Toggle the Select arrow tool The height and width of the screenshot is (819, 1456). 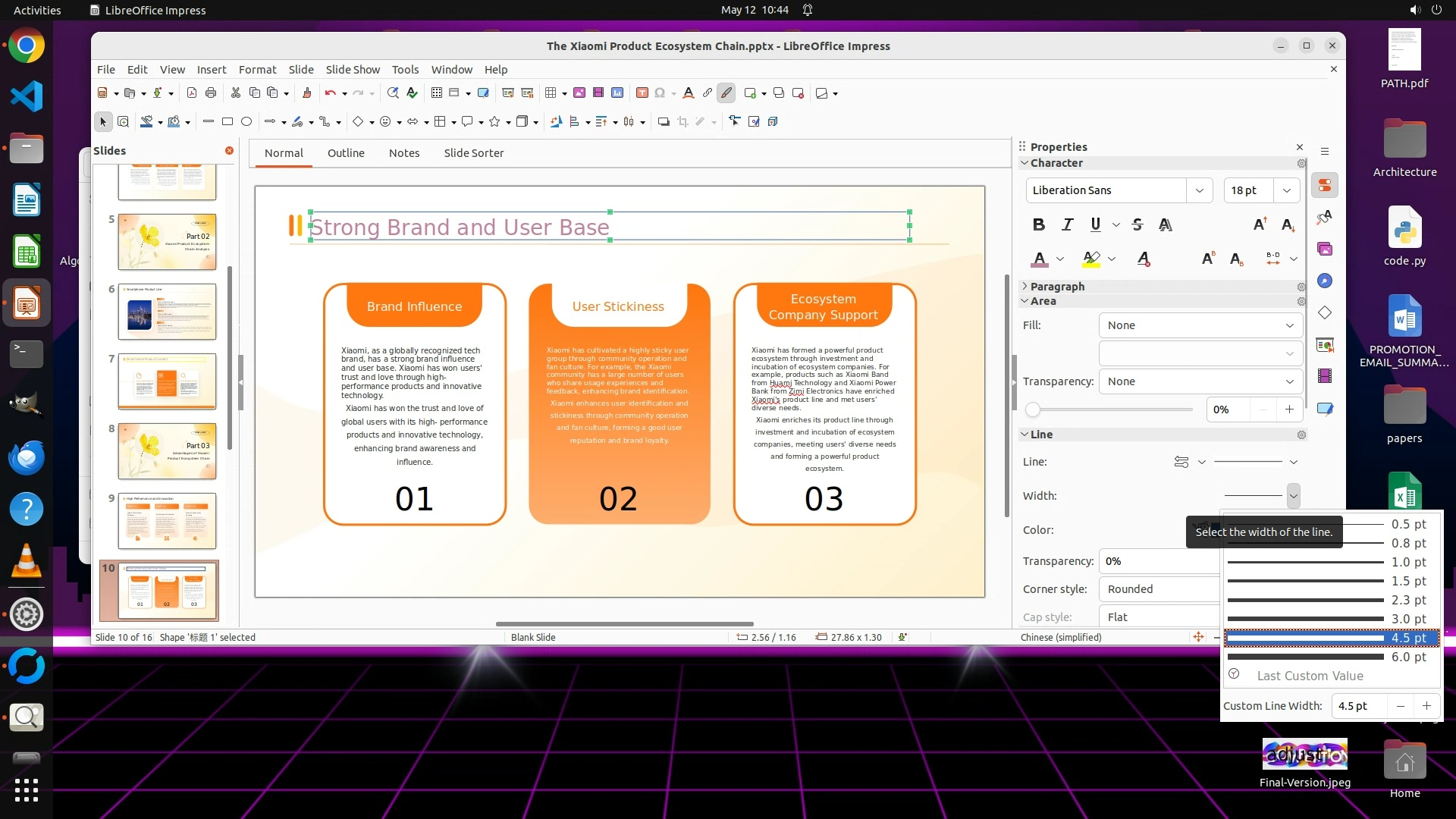point(103,121)
